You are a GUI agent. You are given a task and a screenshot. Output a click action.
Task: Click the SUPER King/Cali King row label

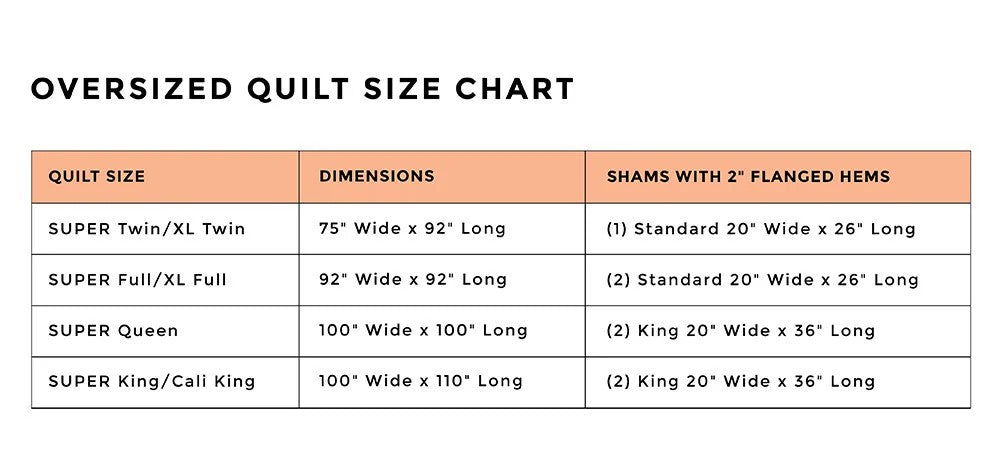(x=152, y=381)
